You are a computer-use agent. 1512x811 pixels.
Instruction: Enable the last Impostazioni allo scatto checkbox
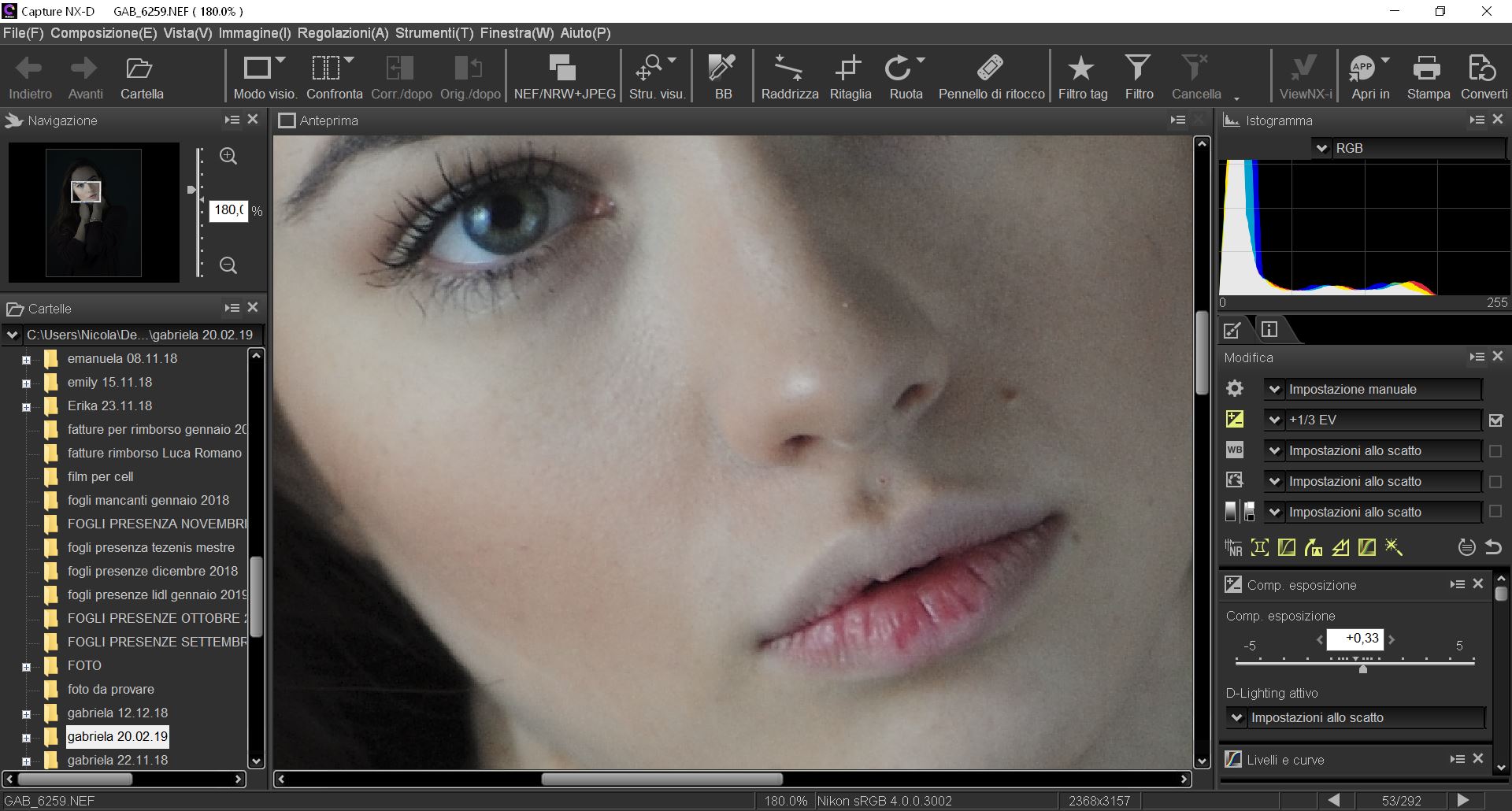point(1495,512)
